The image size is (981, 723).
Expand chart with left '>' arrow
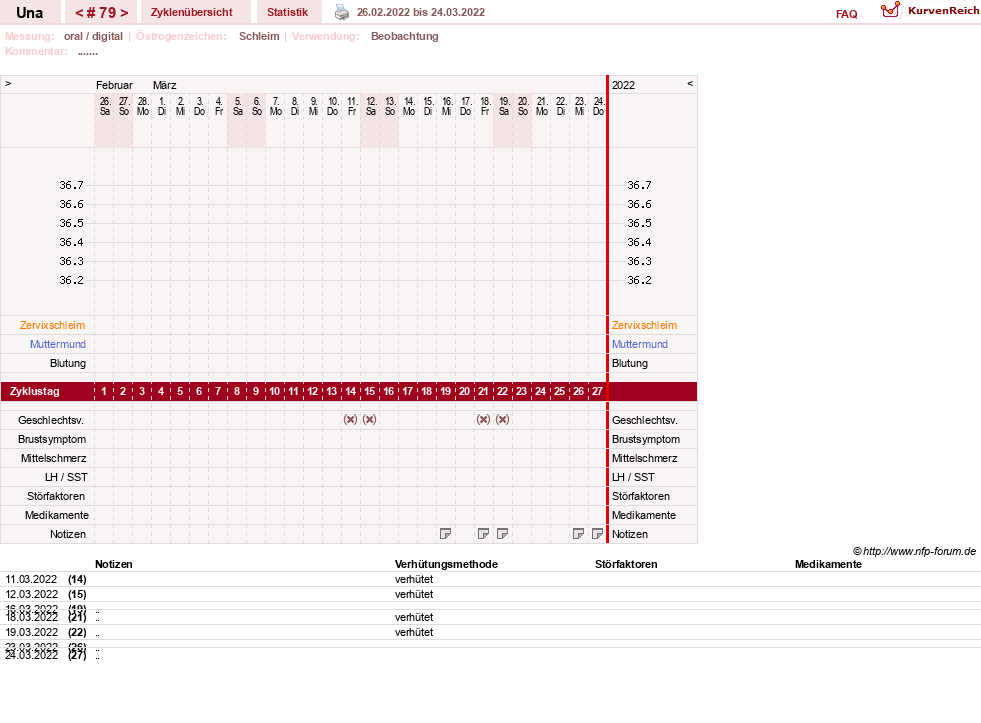point(8,83)
